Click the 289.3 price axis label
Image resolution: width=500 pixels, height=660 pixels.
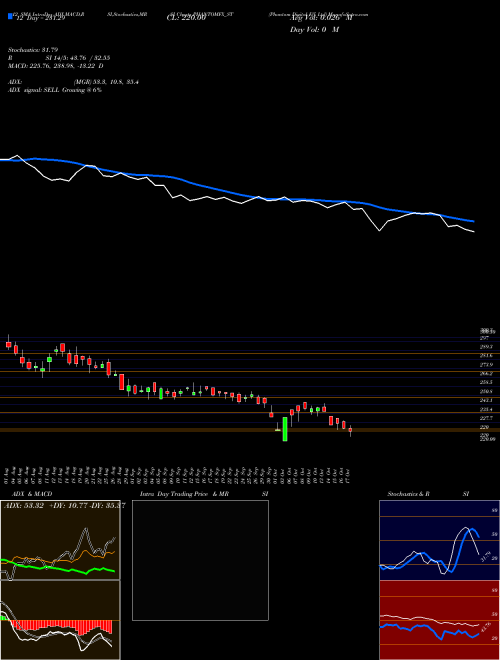pos(486,347)
